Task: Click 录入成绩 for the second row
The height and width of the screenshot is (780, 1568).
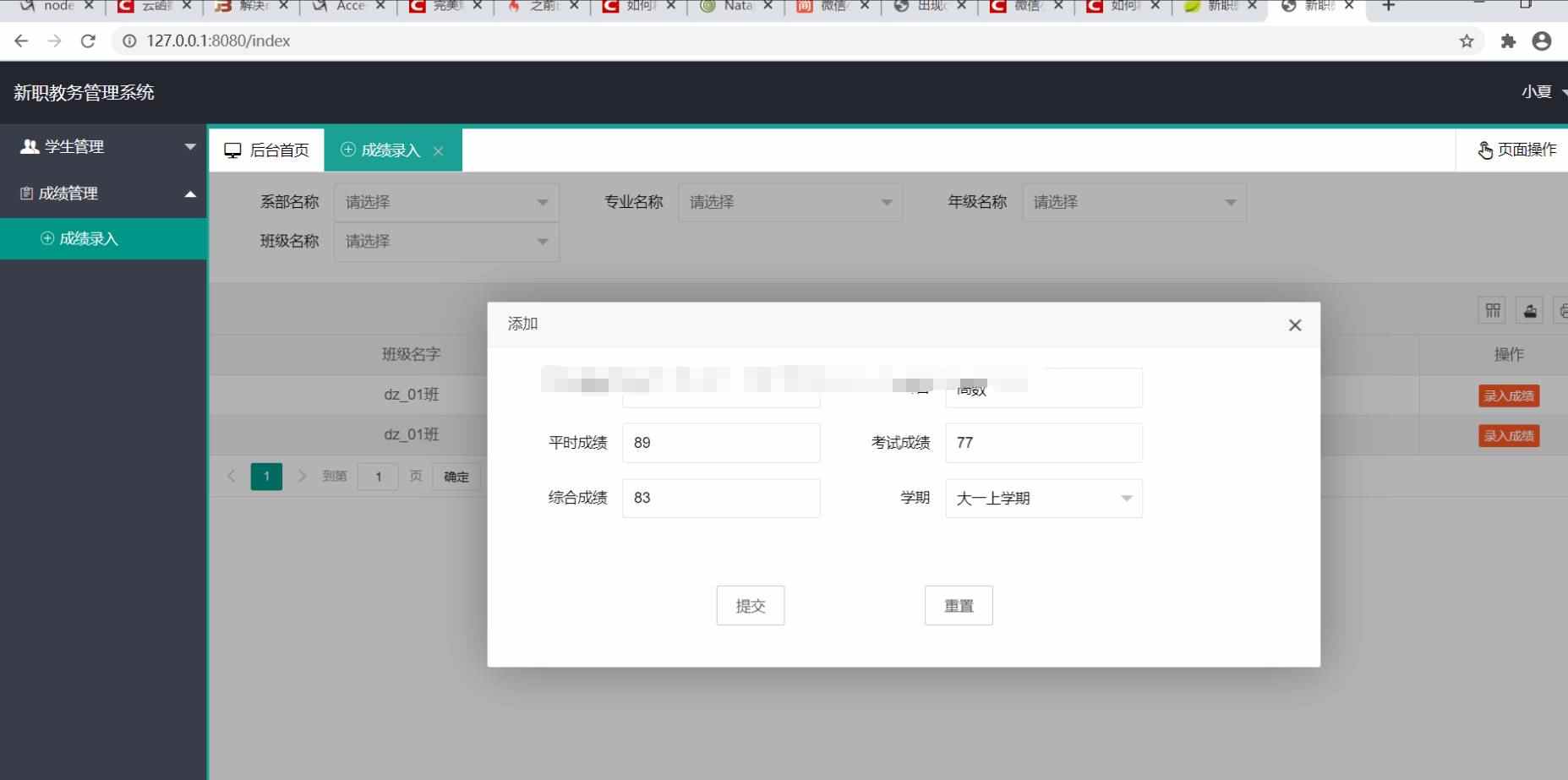Action: (x=1509, y=436)
